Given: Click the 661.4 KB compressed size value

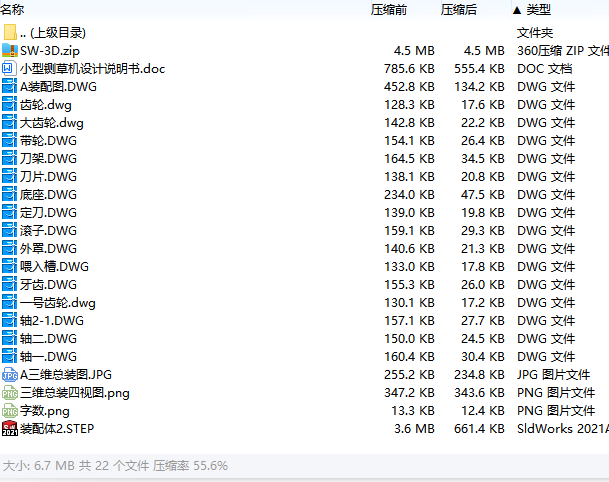Looking at the screenshot, I should (x=479, y=428).
